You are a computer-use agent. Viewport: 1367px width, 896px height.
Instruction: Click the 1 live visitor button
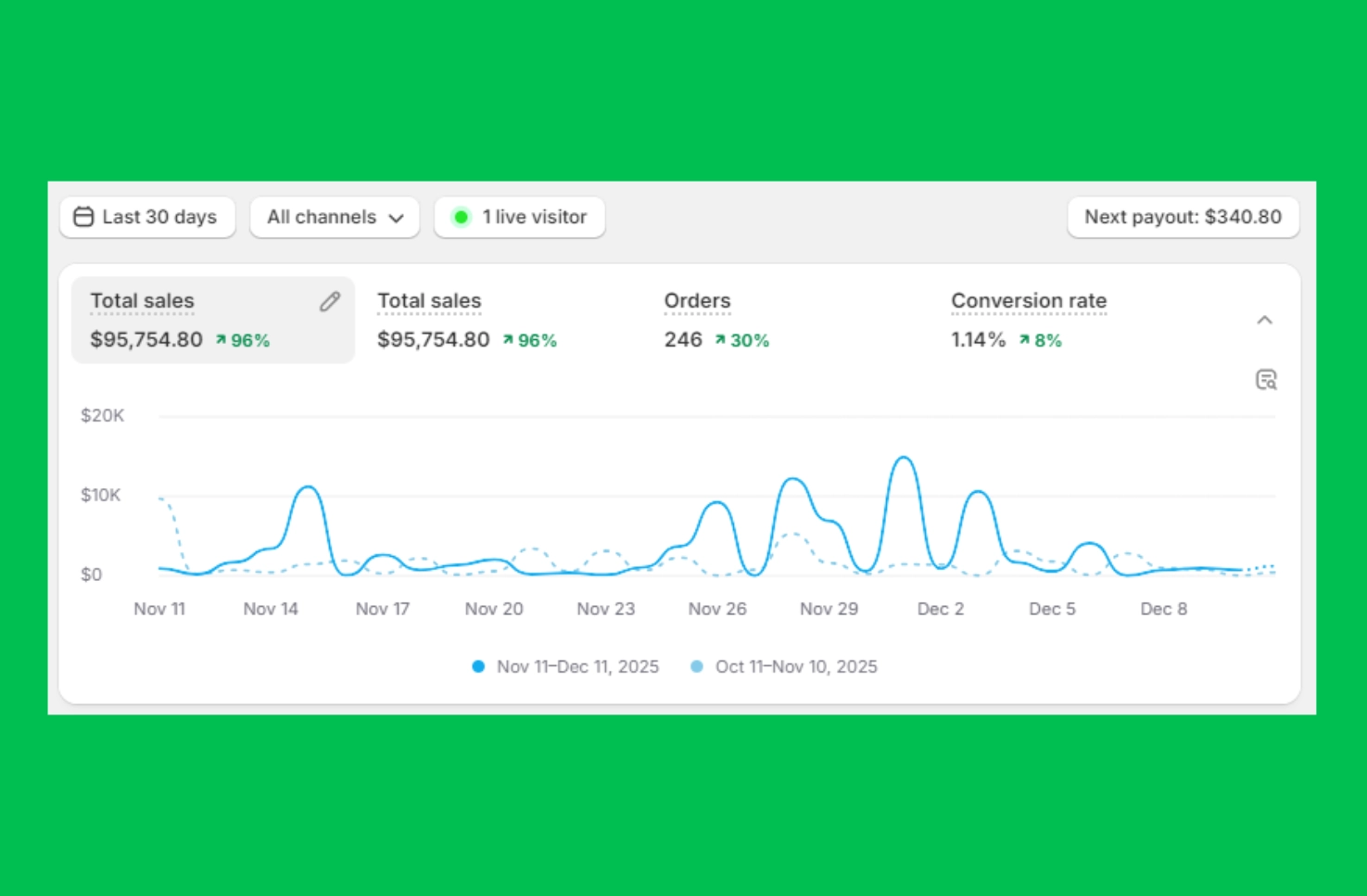[x=519, y=217]
